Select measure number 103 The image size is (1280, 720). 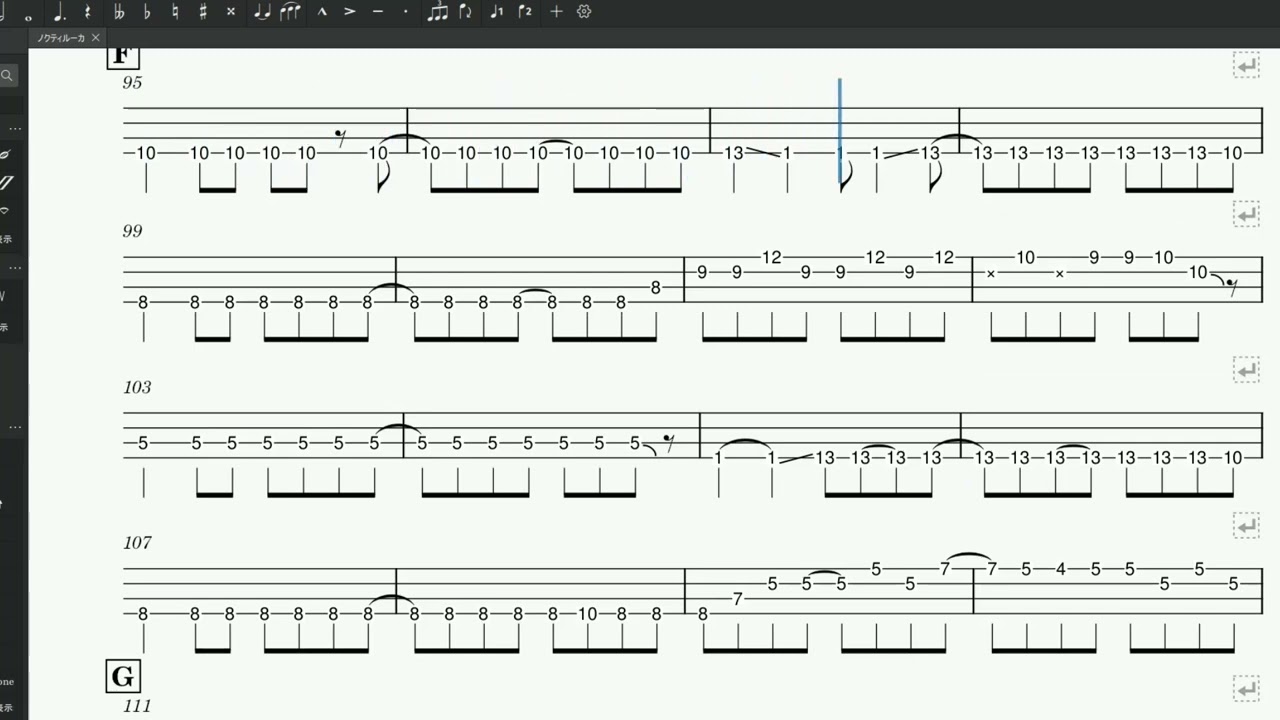[137, 387]
